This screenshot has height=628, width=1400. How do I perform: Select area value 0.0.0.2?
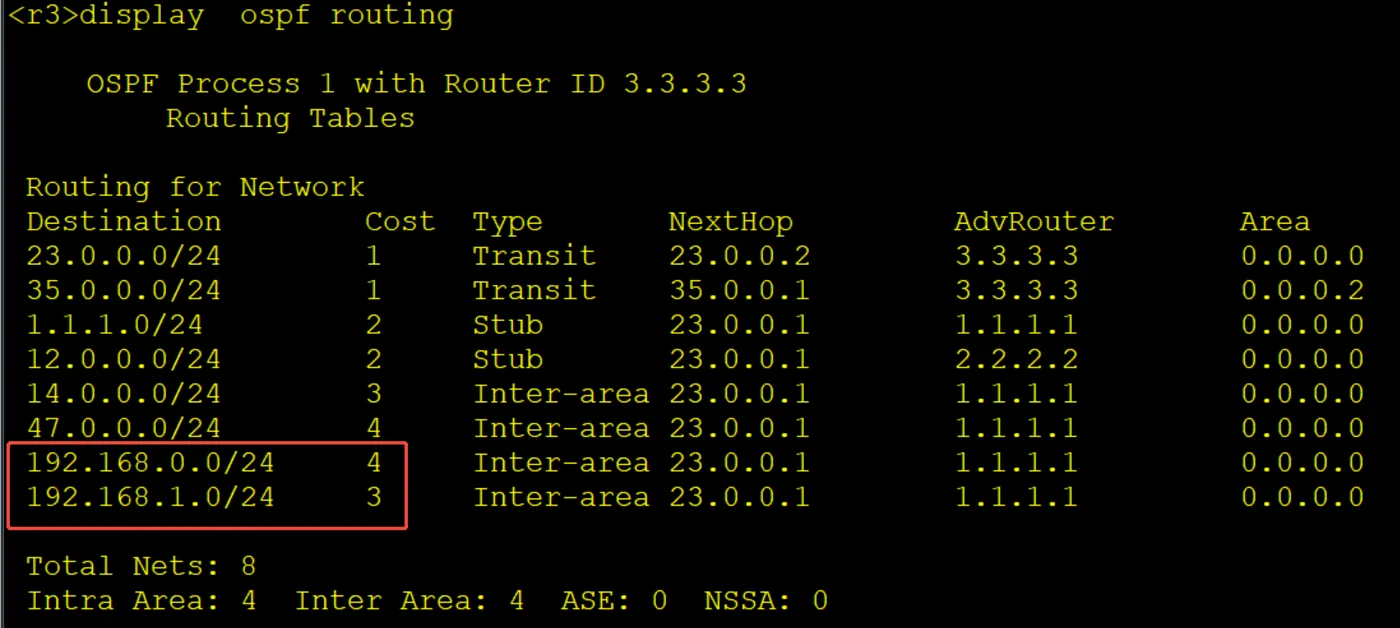1303,290
